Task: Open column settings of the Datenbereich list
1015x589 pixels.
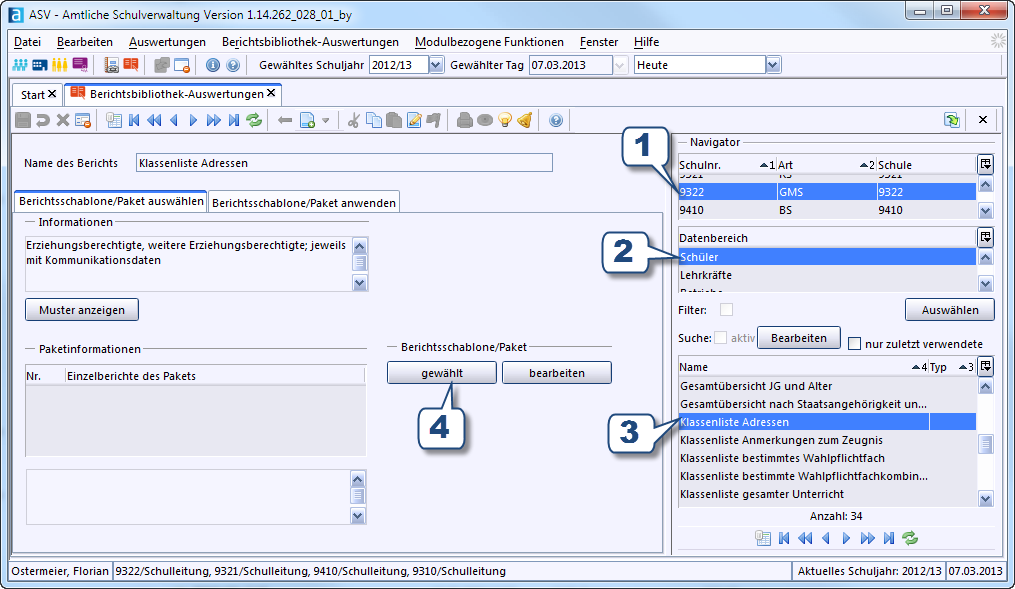Action: [x=985, y=238]
